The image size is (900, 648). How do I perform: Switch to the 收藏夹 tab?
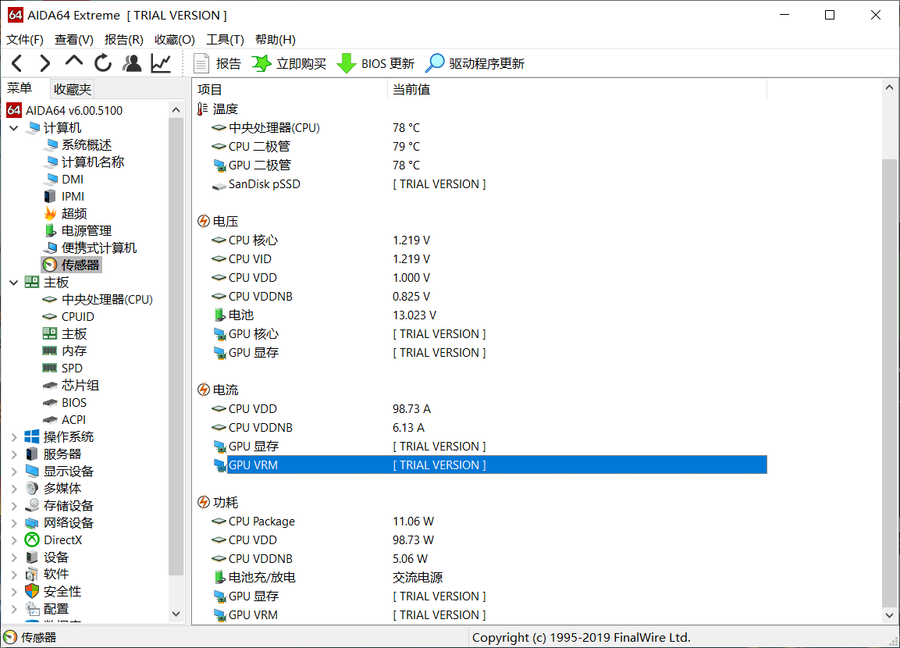[72, 89]
